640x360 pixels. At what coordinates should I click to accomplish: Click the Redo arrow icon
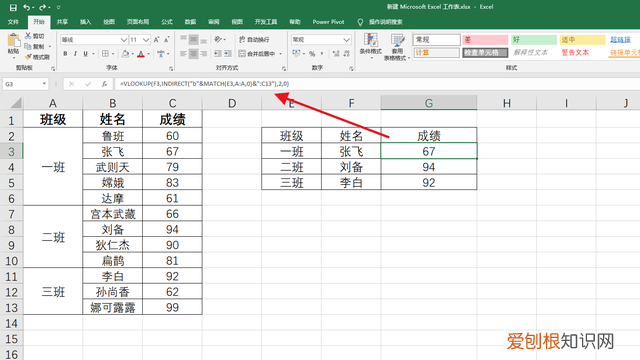click(42, 7)
